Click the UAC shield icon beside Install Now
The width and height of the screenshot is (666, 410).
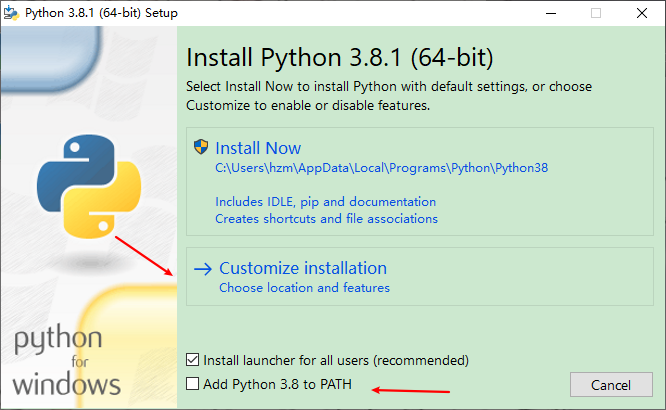tap(201, 147)
